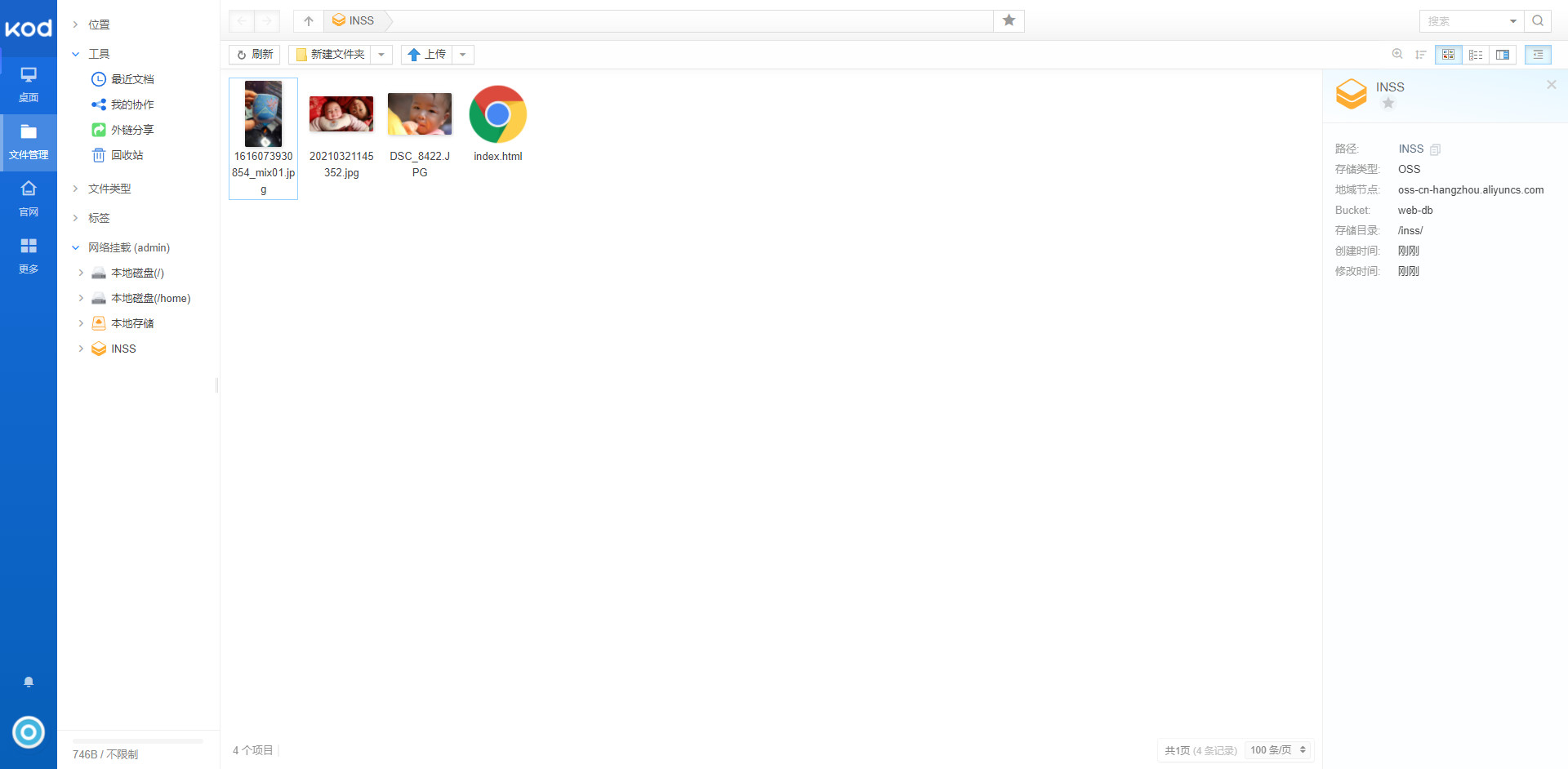Open the More (更多) sidebar menu
This screenshot has width=1568, height=769.
[29, 256]
